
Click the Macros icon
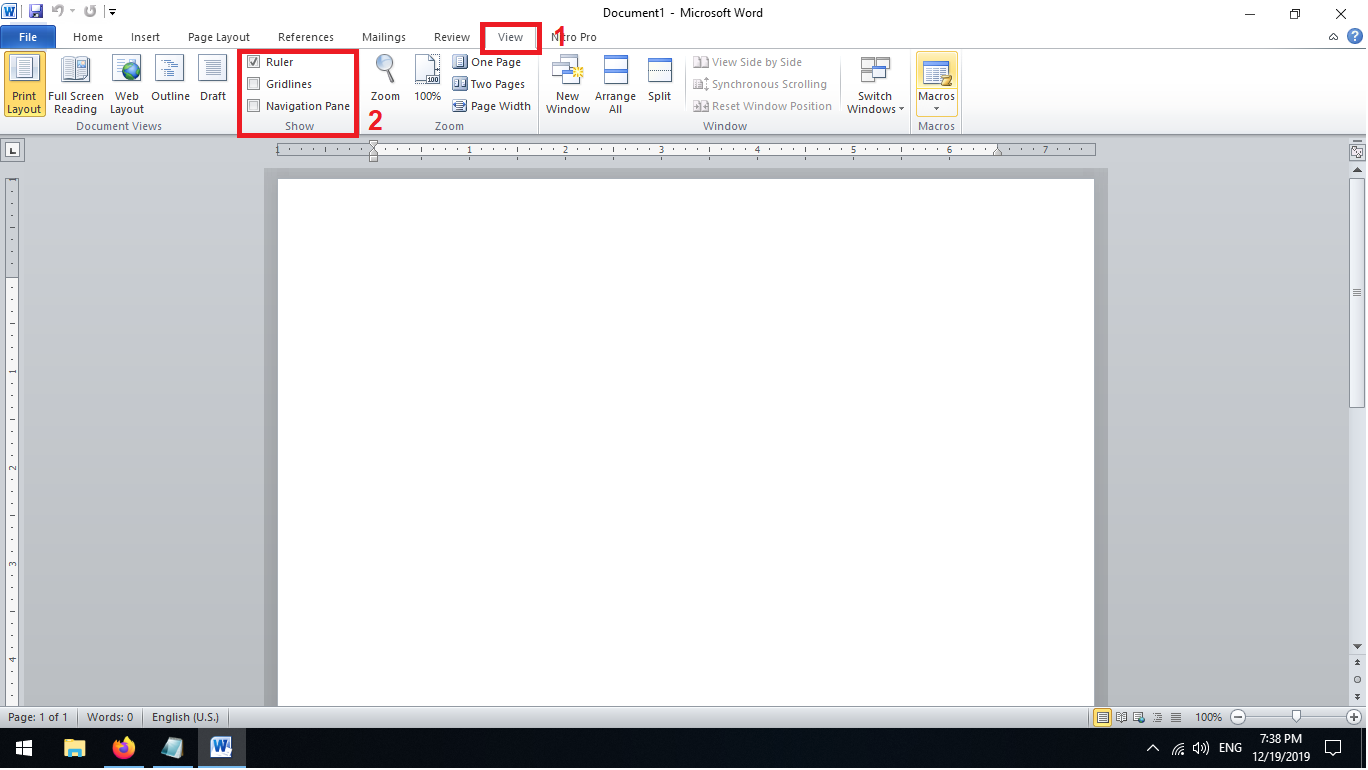pos(937,72)
